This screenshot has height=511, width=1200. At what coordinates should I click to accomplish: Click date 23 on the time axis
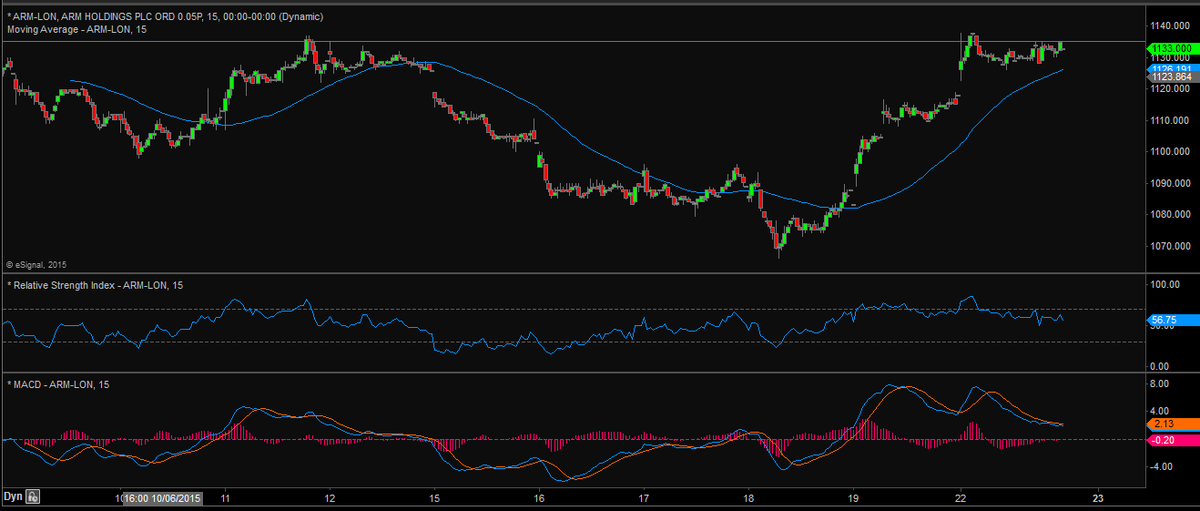pos(1097,497)
